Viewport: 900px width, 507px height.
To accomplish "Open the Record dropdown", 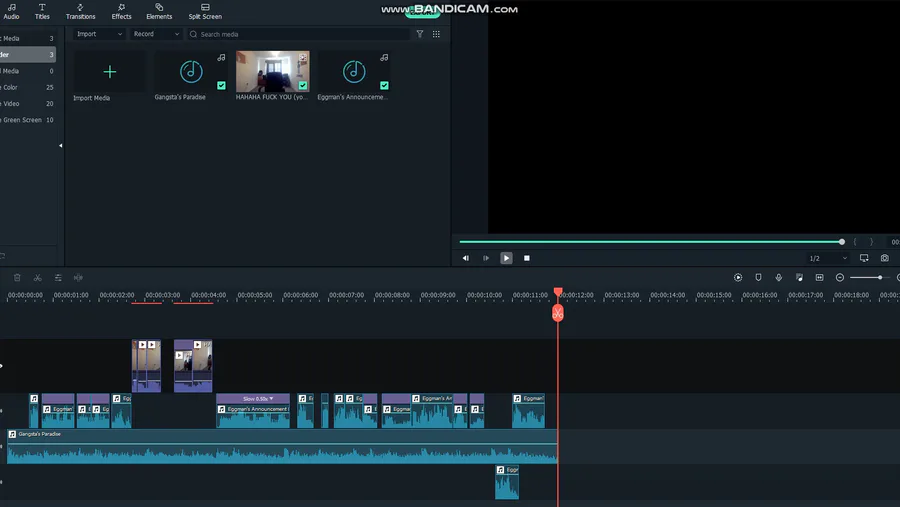I will [x=156, y=34].
